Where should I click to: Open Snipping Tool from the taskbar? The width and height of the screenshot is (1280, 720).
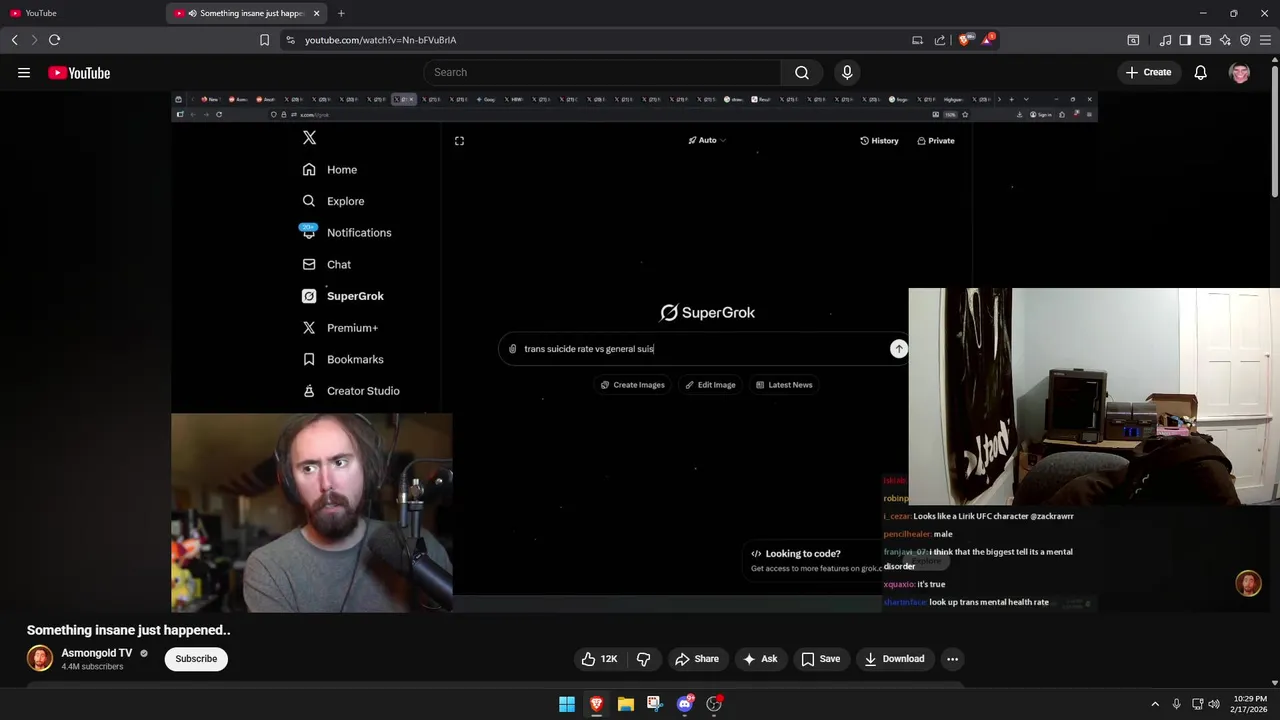[x=654, y=704]
